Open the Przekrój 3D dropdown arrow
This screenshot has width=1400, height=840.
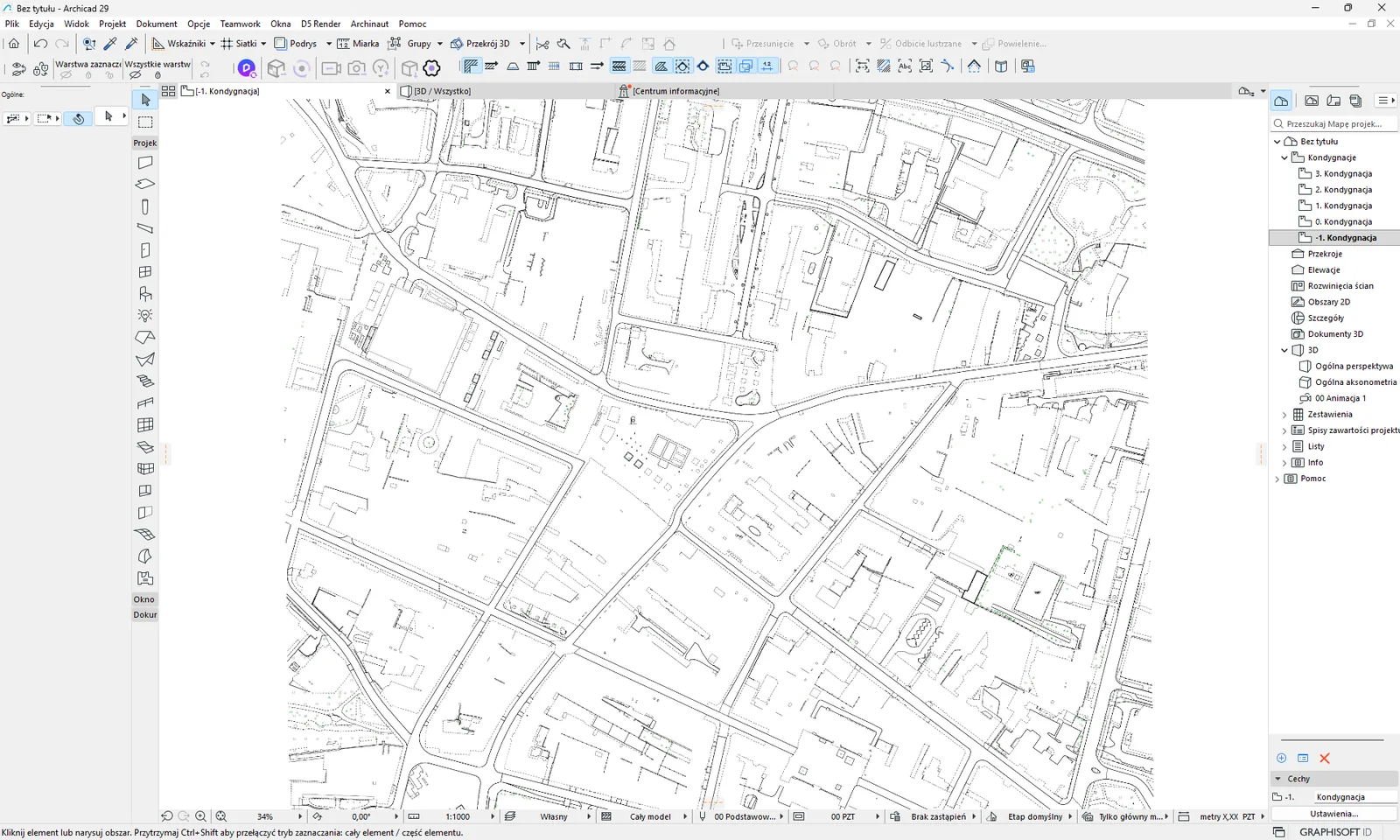tap(522, 44)
